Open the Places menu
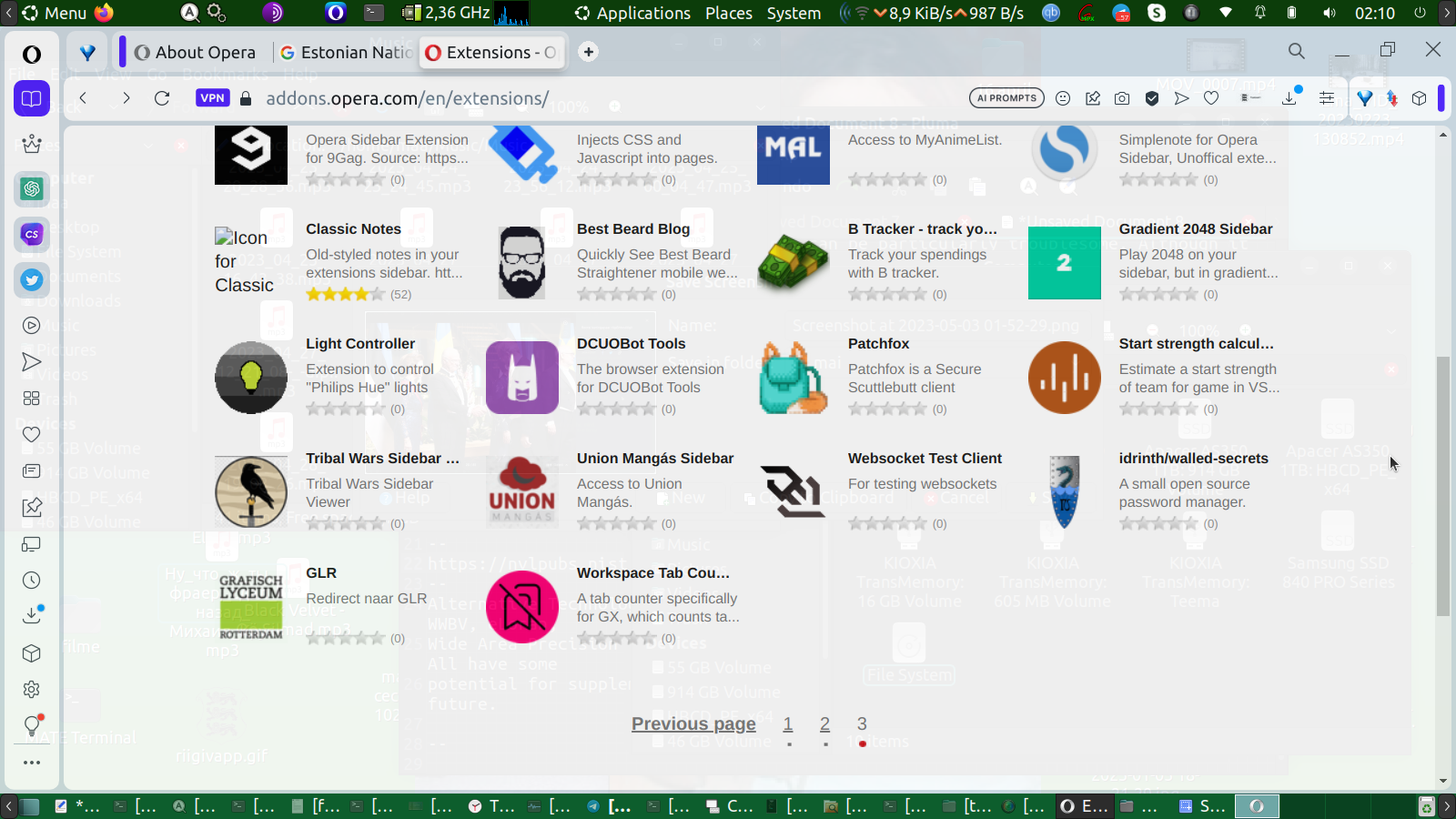The width and height of the screenshot is (1456, 819). pos(729,13)
